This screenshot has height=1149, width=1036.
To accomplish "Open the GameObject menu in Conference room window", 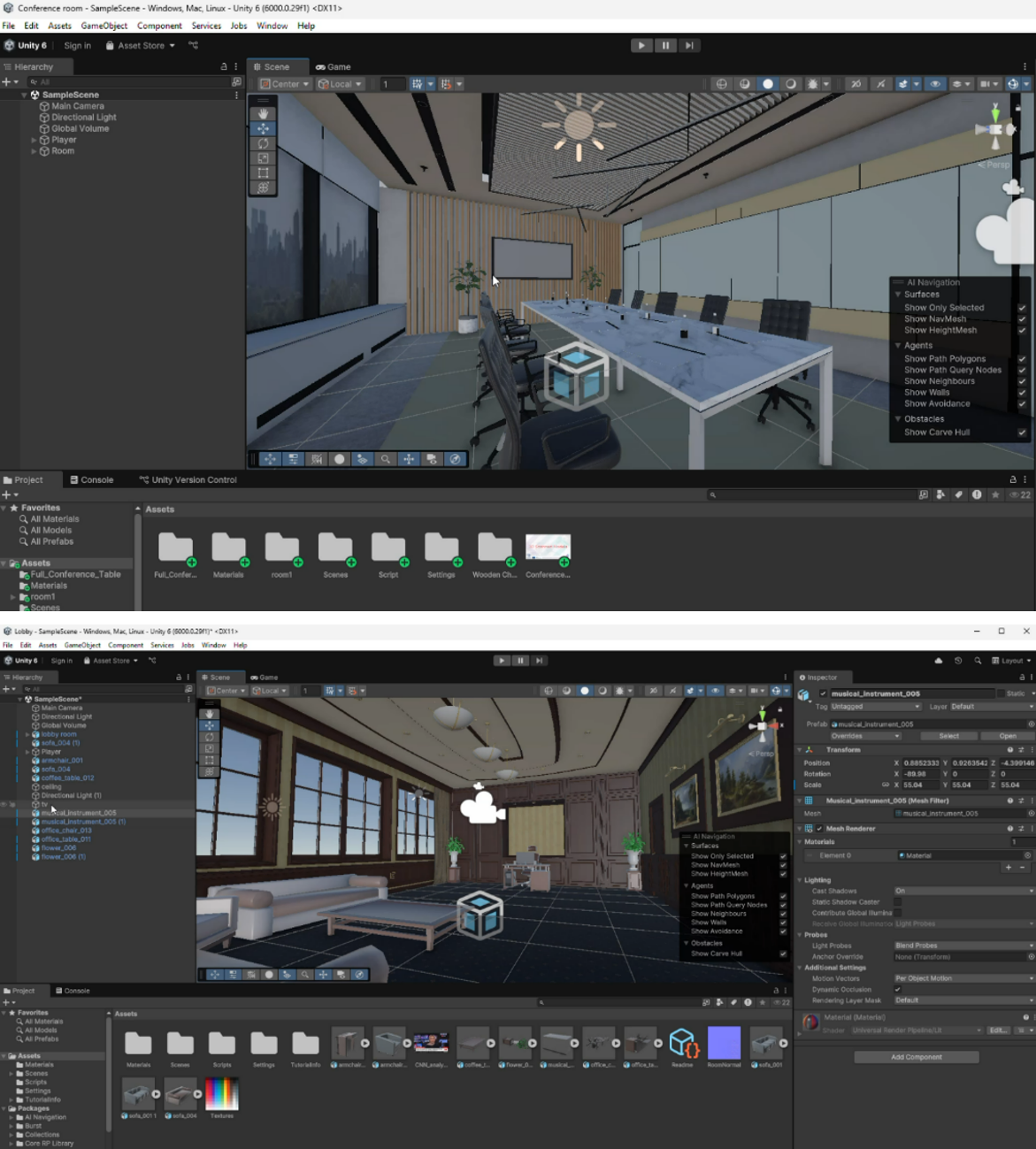I will (104, 26).
